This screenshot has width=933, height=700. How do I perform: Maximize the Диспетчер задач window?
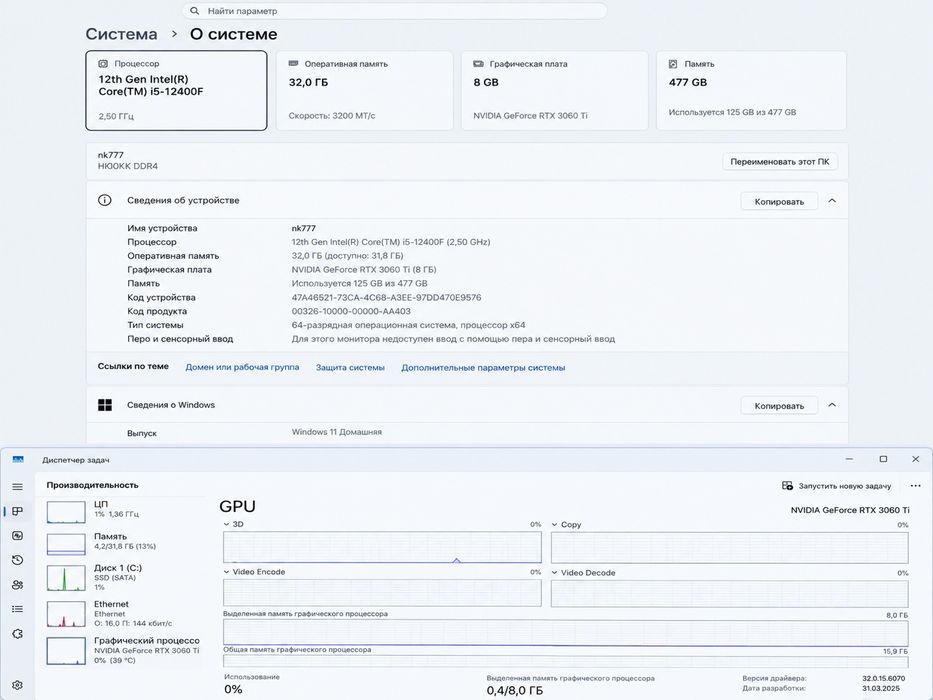[883, 459]
